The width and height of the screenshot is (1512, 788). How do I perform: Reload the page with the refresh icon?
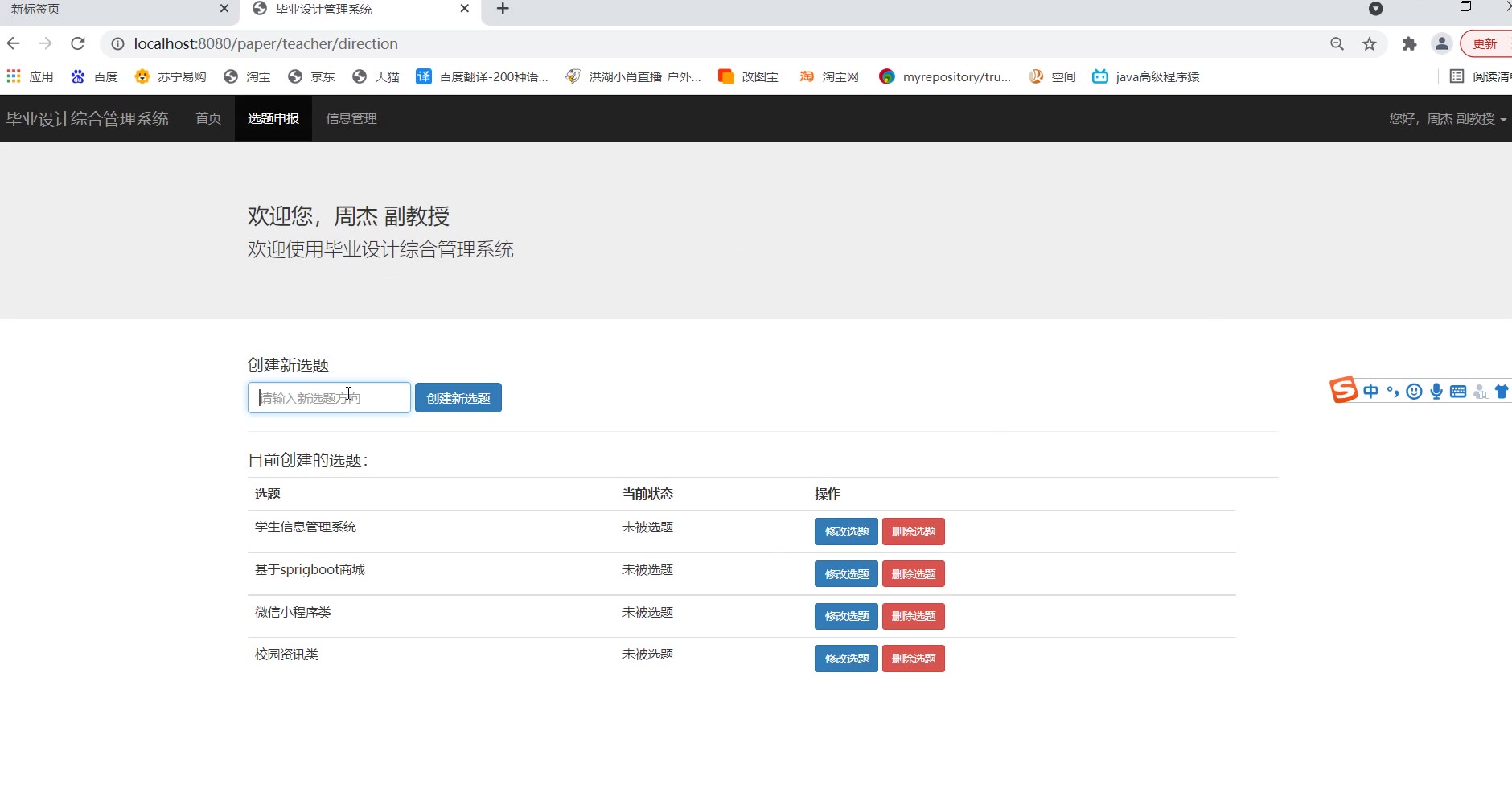78,43
